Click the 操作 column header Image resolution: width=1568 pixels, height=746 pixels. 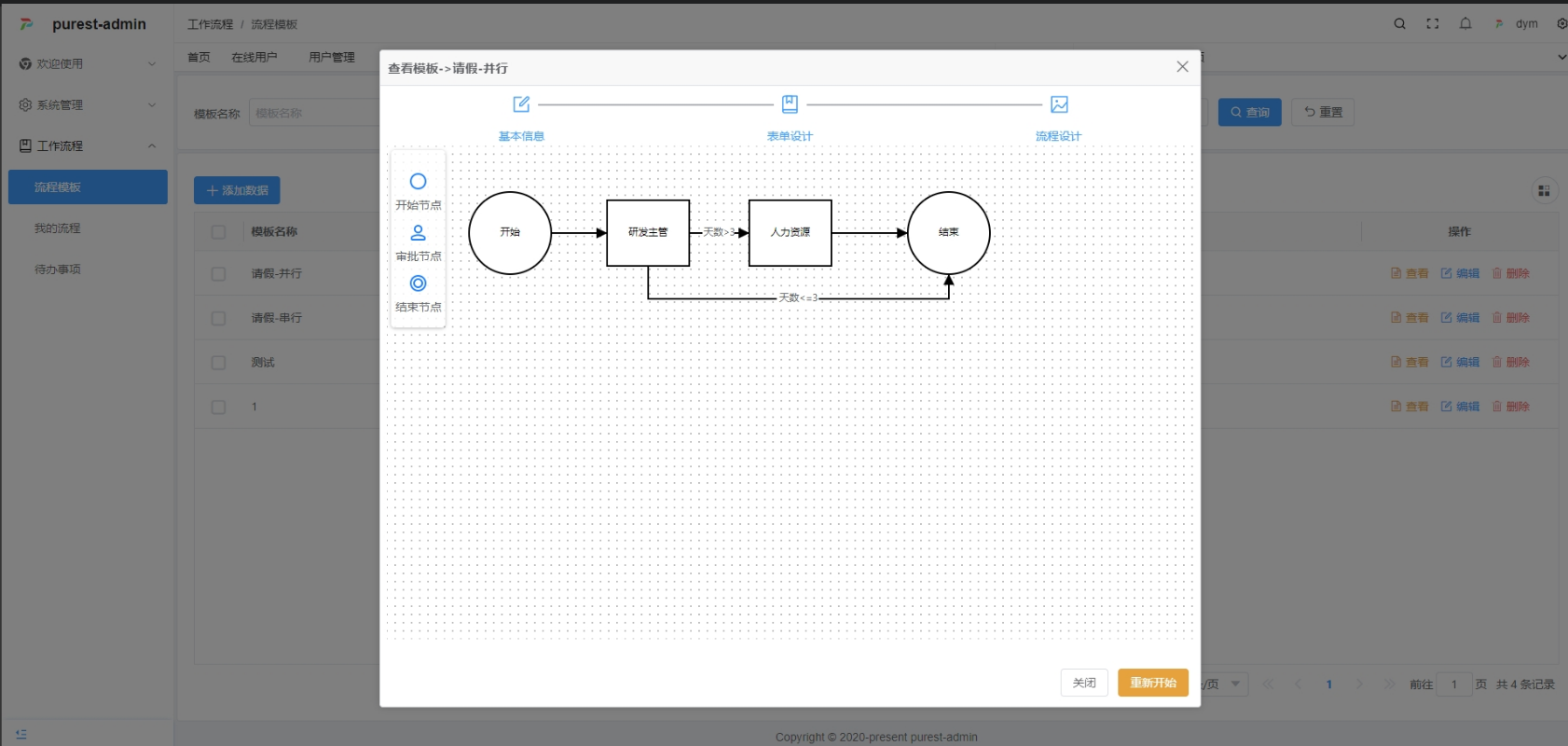(1460, 231)
